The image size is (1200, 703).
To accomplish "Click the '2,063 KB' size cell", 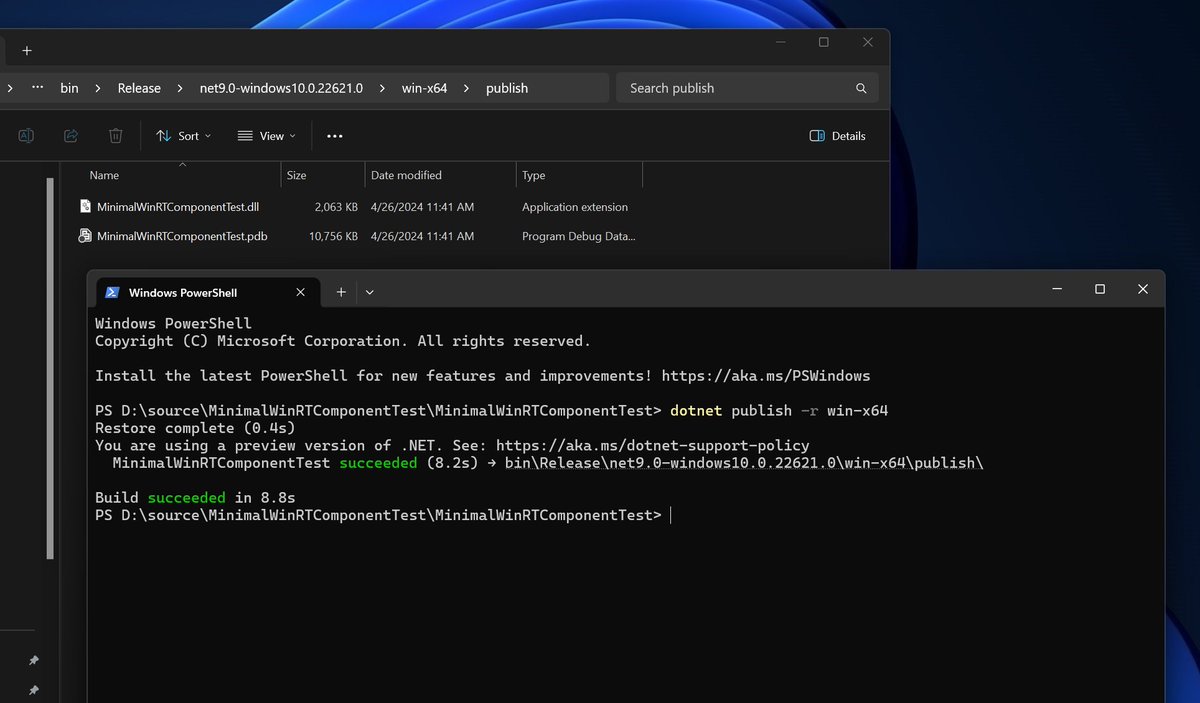I will 336,207.
